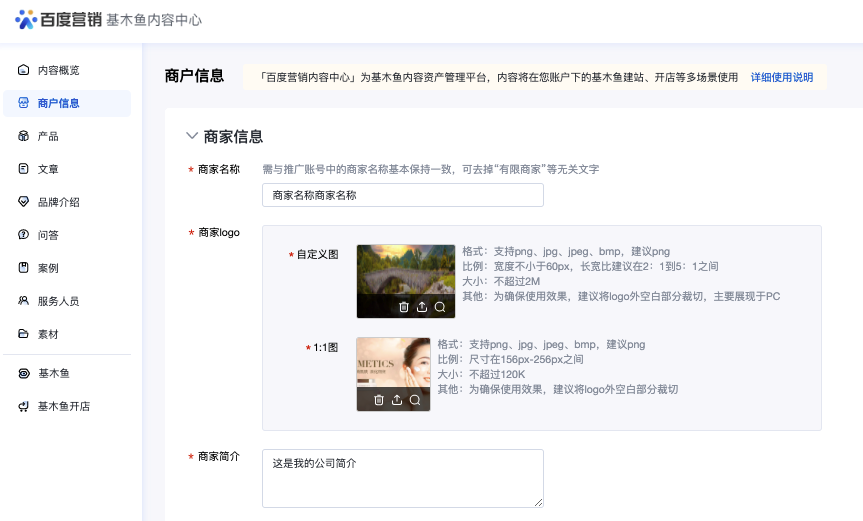Viewport: 863px width, 521px height.
Task: Click the 案例 bookmark icon
Action: [x=23, y=268]
